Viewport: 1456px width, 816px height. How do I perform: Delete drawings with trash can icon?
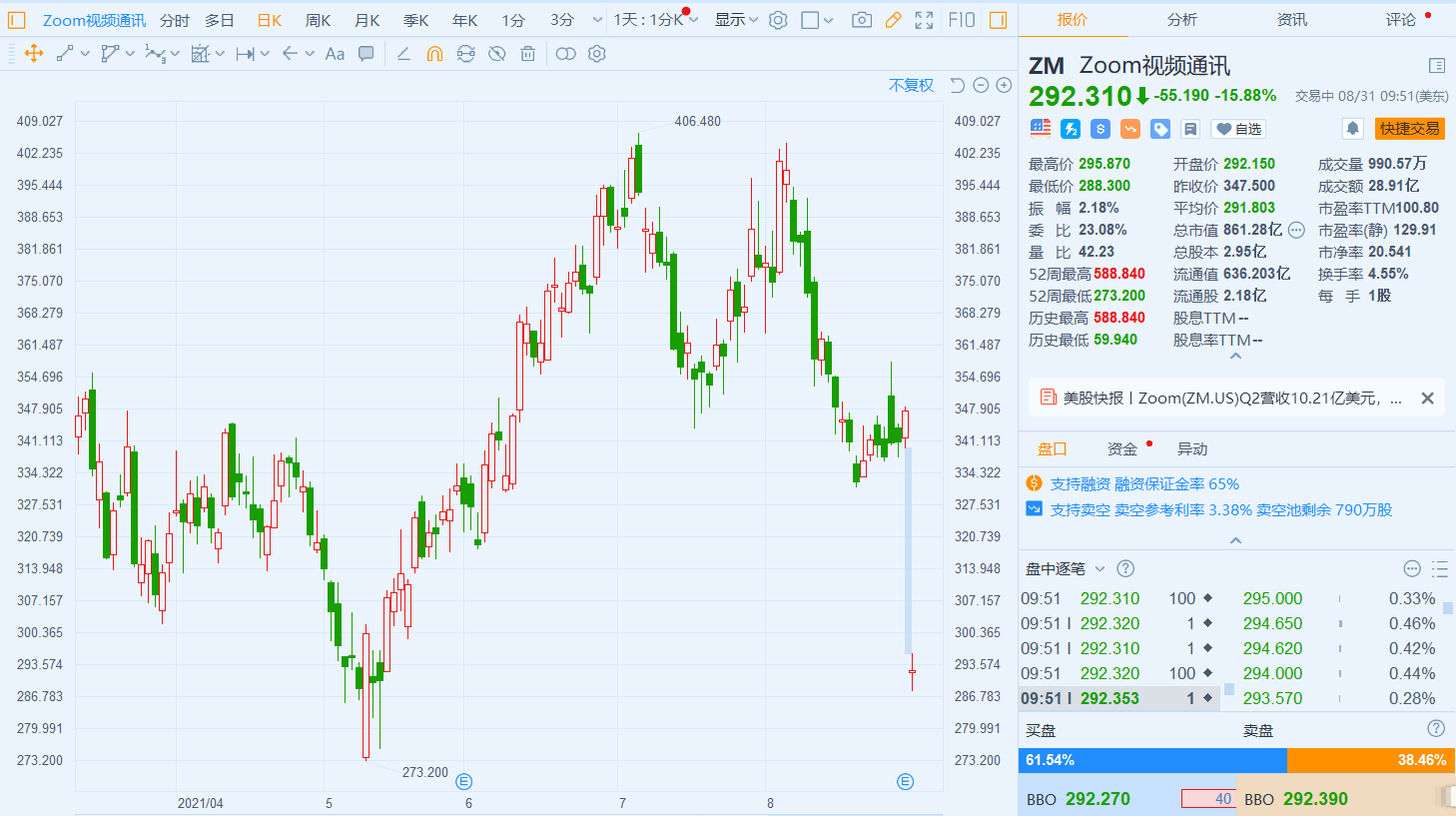[x=527, y=54]
